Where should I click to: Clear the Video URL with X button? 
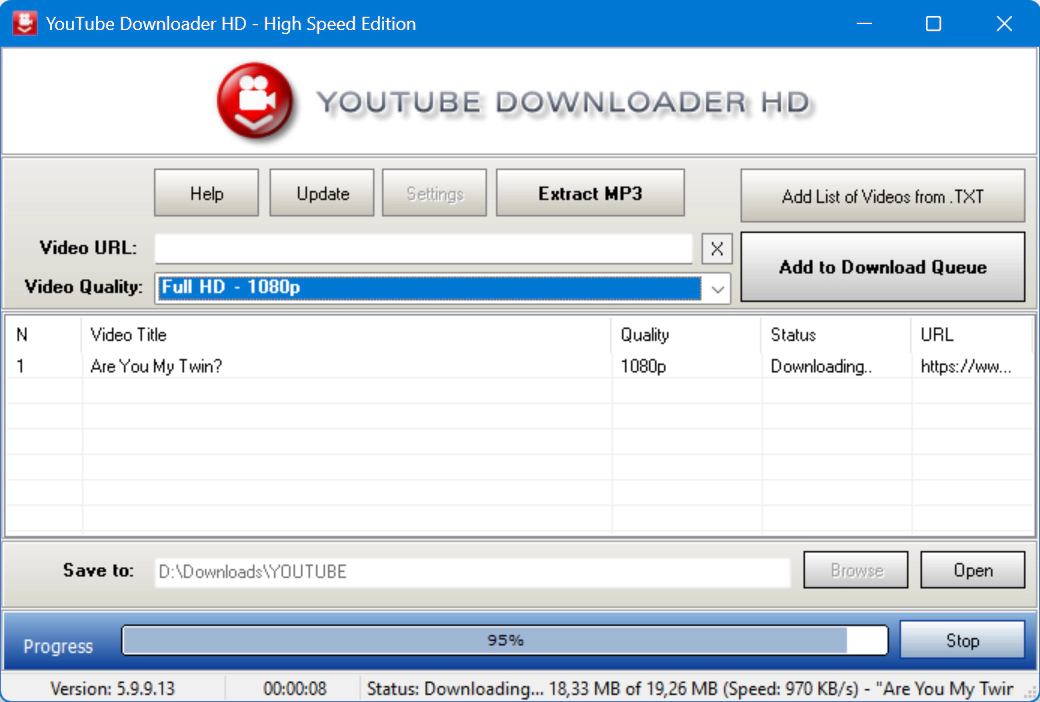pyautogui.click(x=716, y=249)
